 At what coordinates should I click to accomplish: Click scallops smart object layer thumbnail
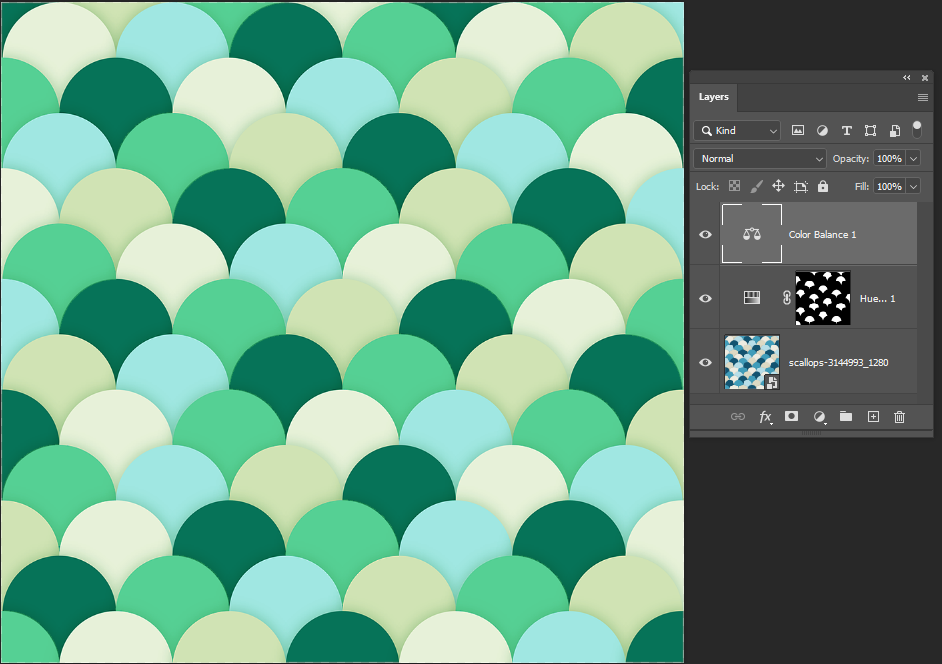point(752,362)
